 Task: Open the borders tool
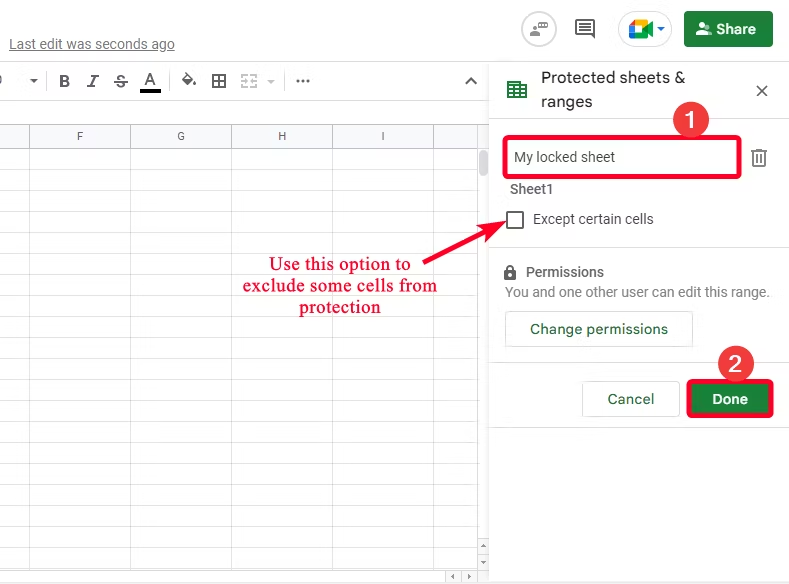[x=219, y=81]
